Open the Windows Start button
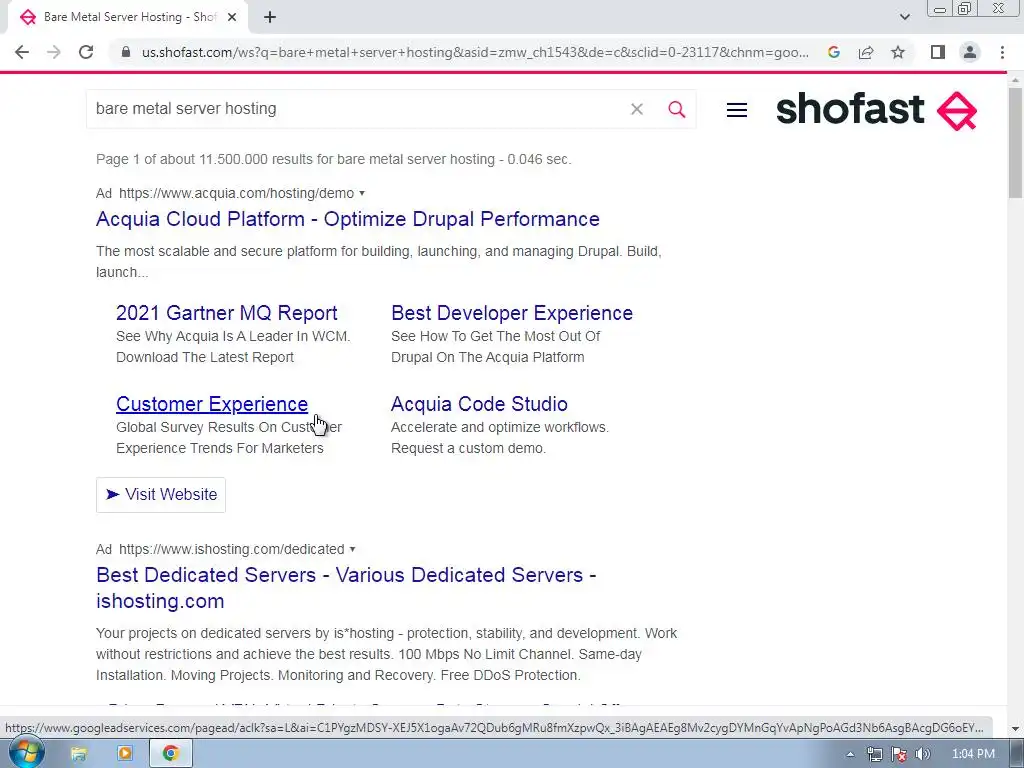This screenshot has height=768, width=1024. (26, 753)
